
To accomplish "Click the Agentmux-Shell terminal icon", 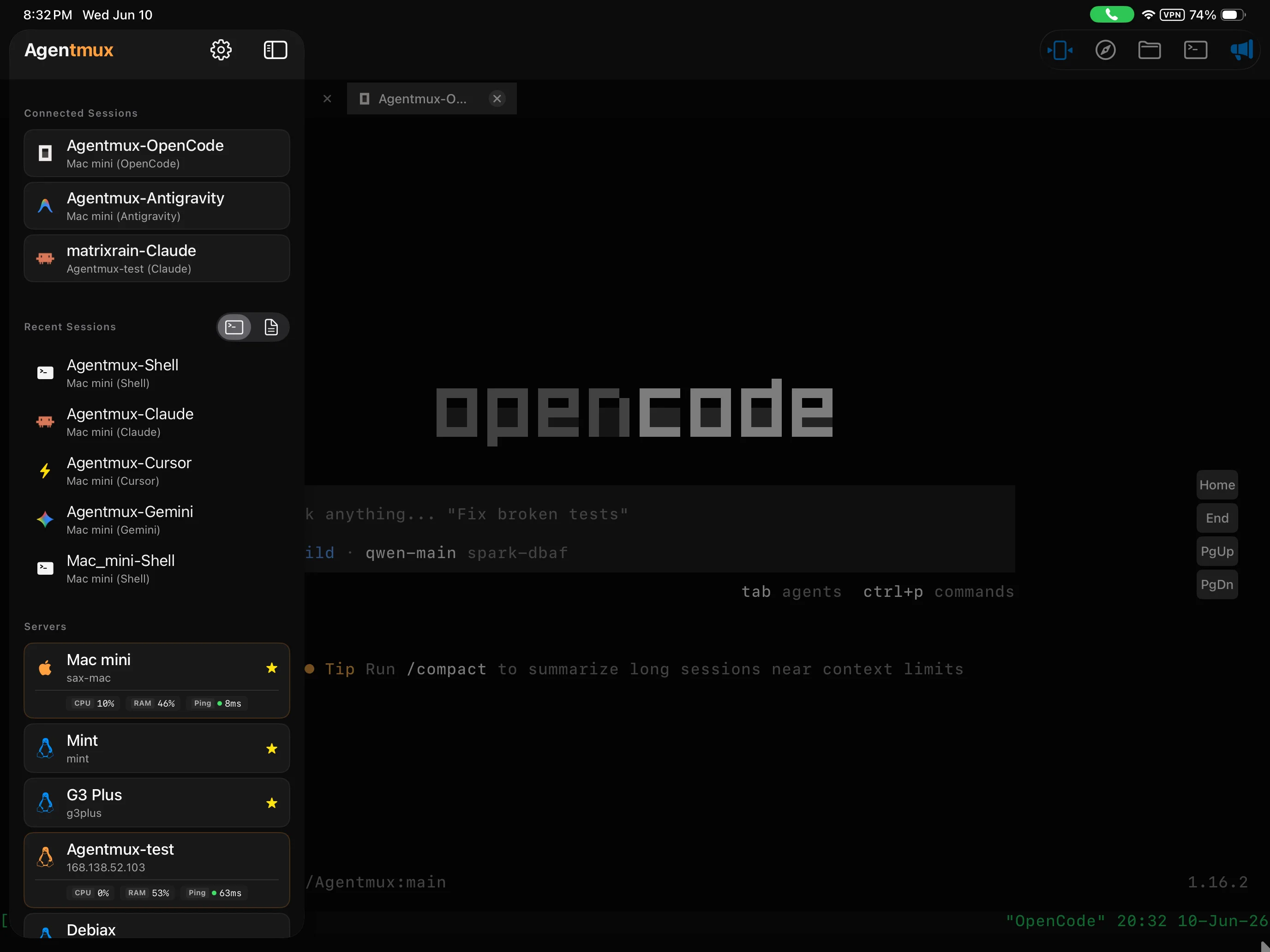I will pyautogui.click(x=45, y=373).
